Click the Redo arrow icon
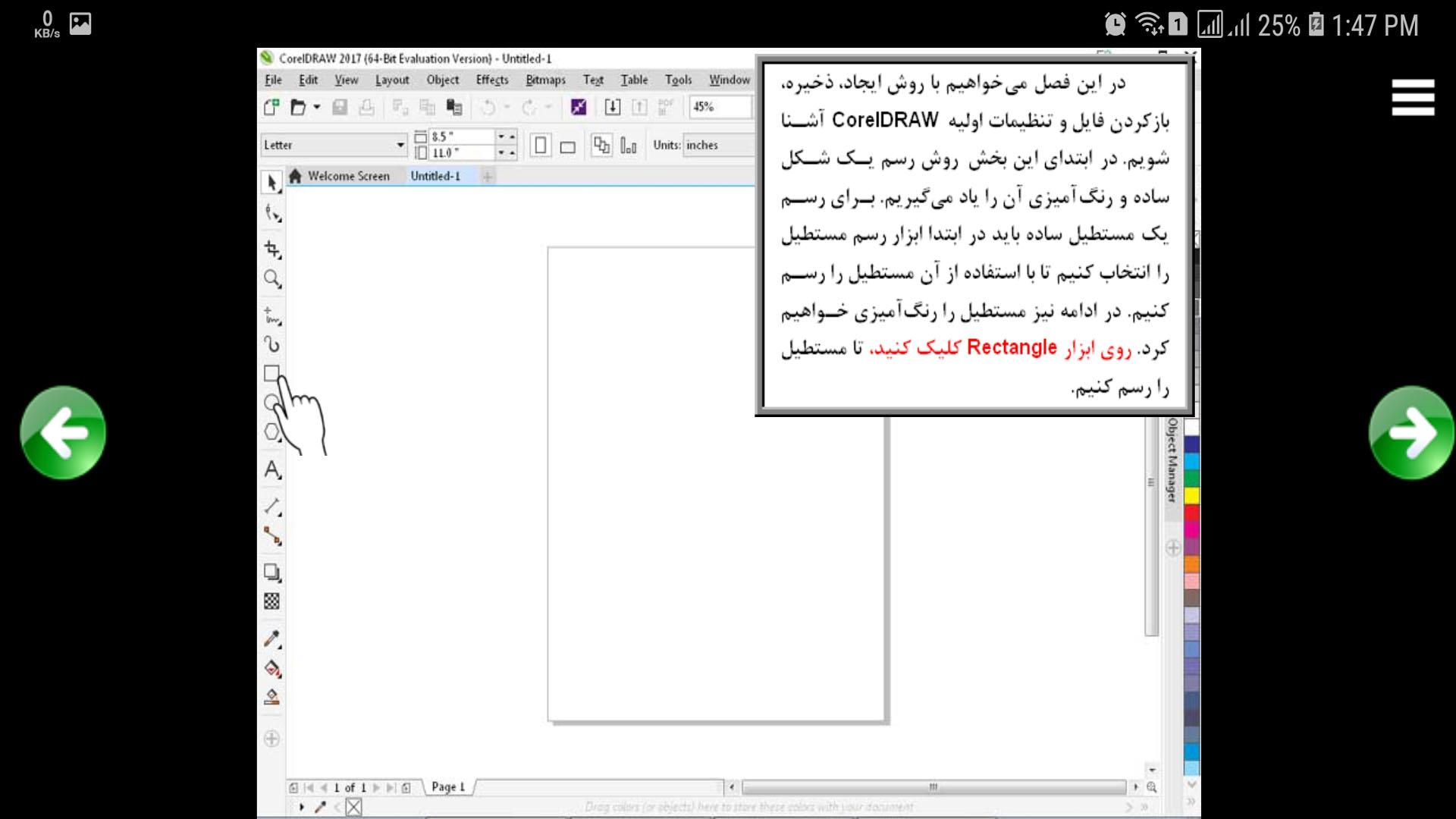The image size is (1456, 819). (x=529, y=107)
